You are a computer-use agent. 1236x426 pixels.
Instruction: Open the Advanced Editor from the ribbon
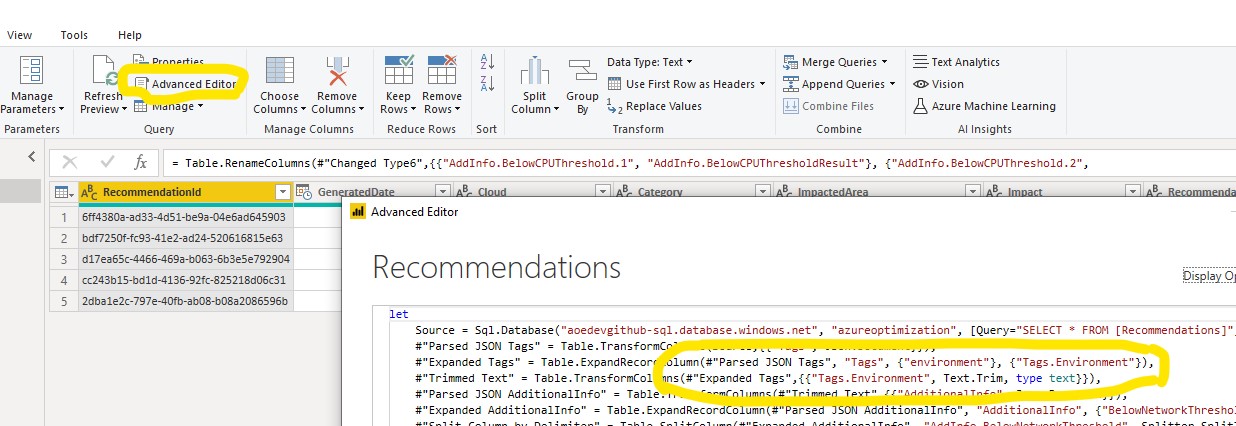[x=185, y=84]
